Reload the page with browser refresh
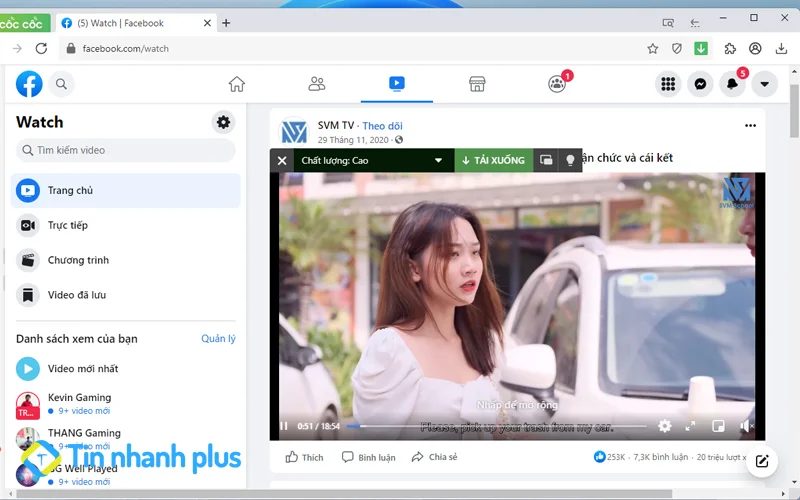The height and width of the screenshot is (500, 800). click(41, 48)
